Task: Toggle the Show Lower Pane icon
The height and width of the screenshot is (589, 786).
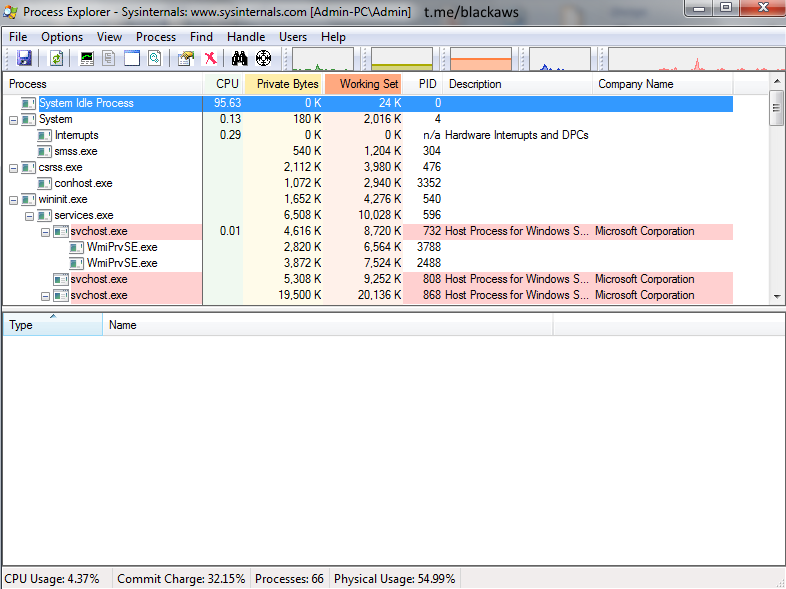Action: (132, 58)
